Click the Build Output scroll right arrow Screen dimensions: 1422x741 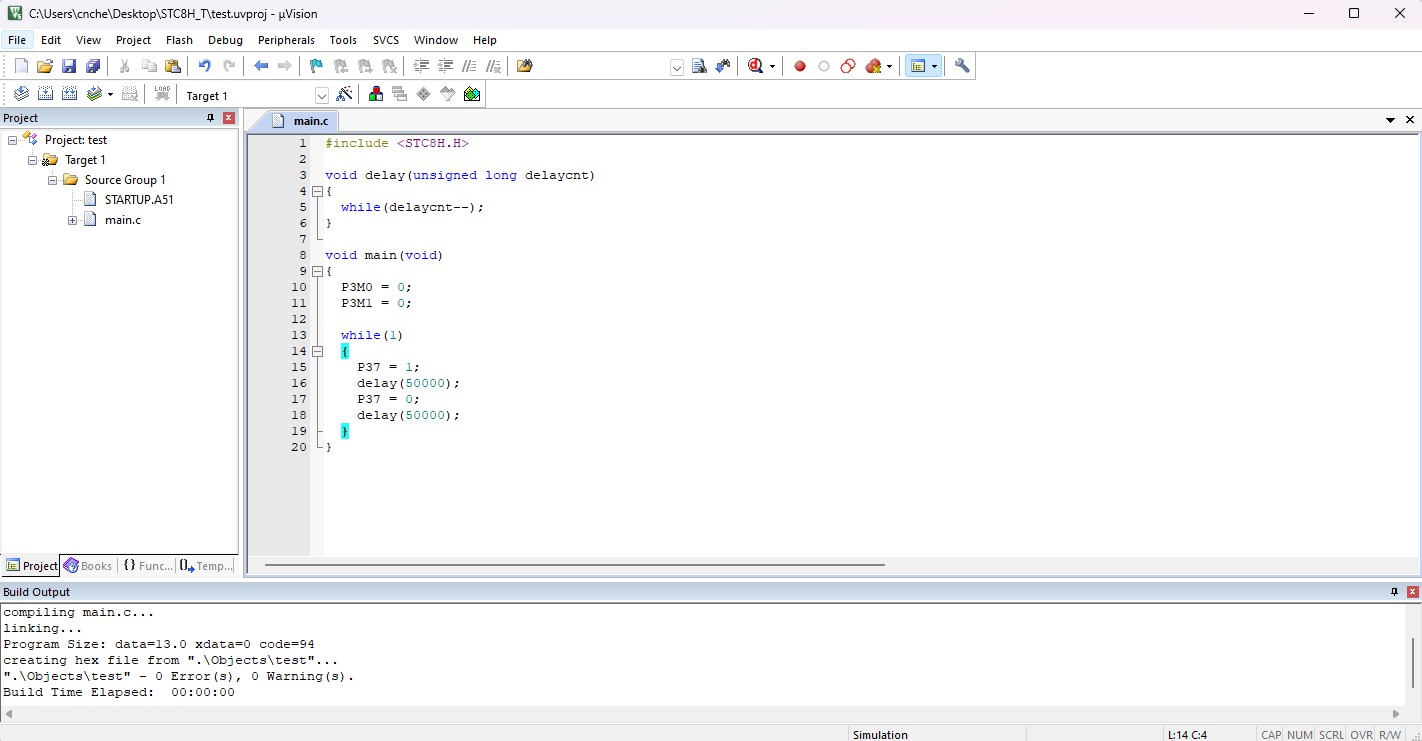point(1397,714)
